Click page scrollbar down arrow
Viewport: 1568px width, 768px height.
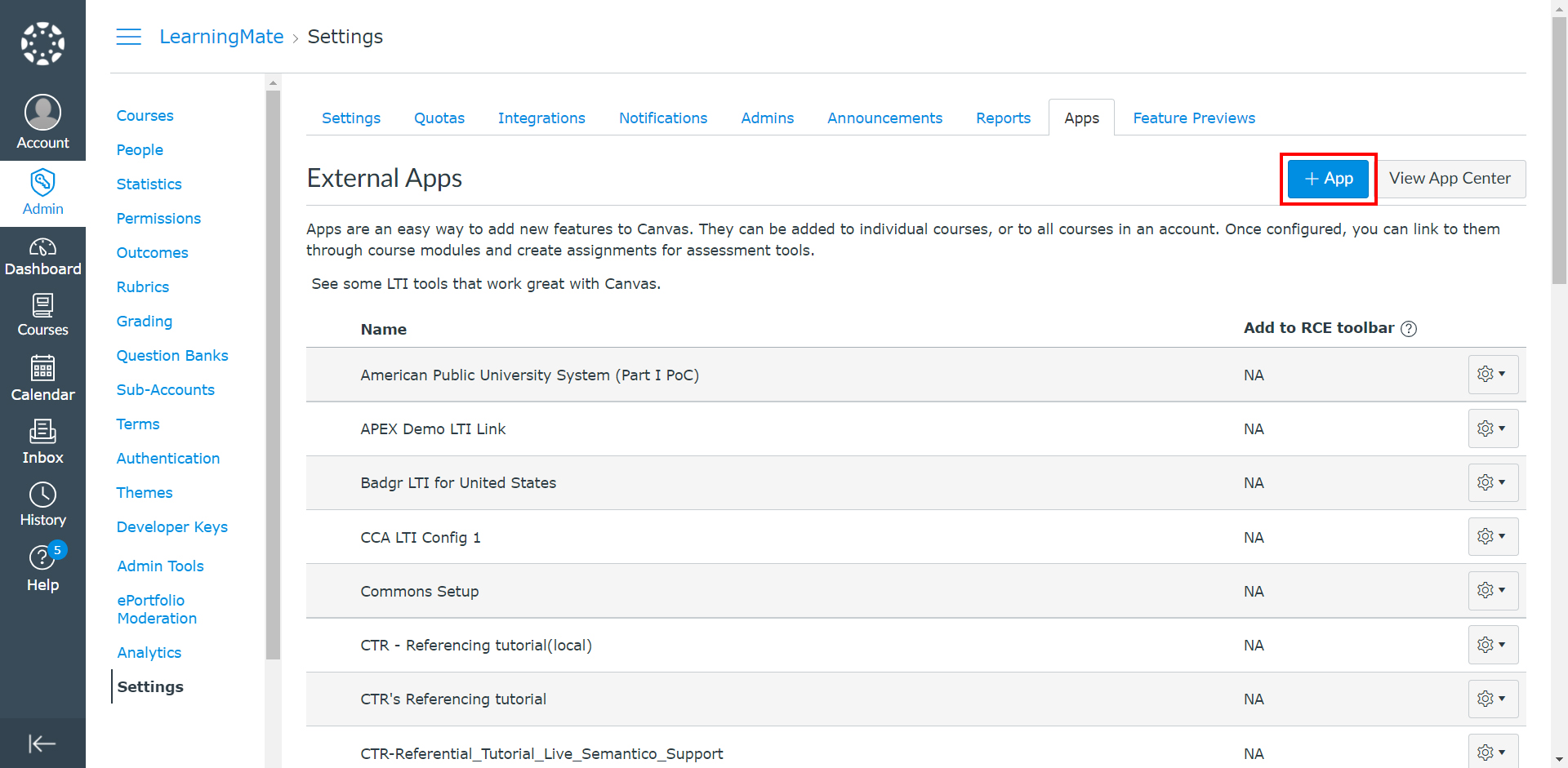pos(1559,760)
